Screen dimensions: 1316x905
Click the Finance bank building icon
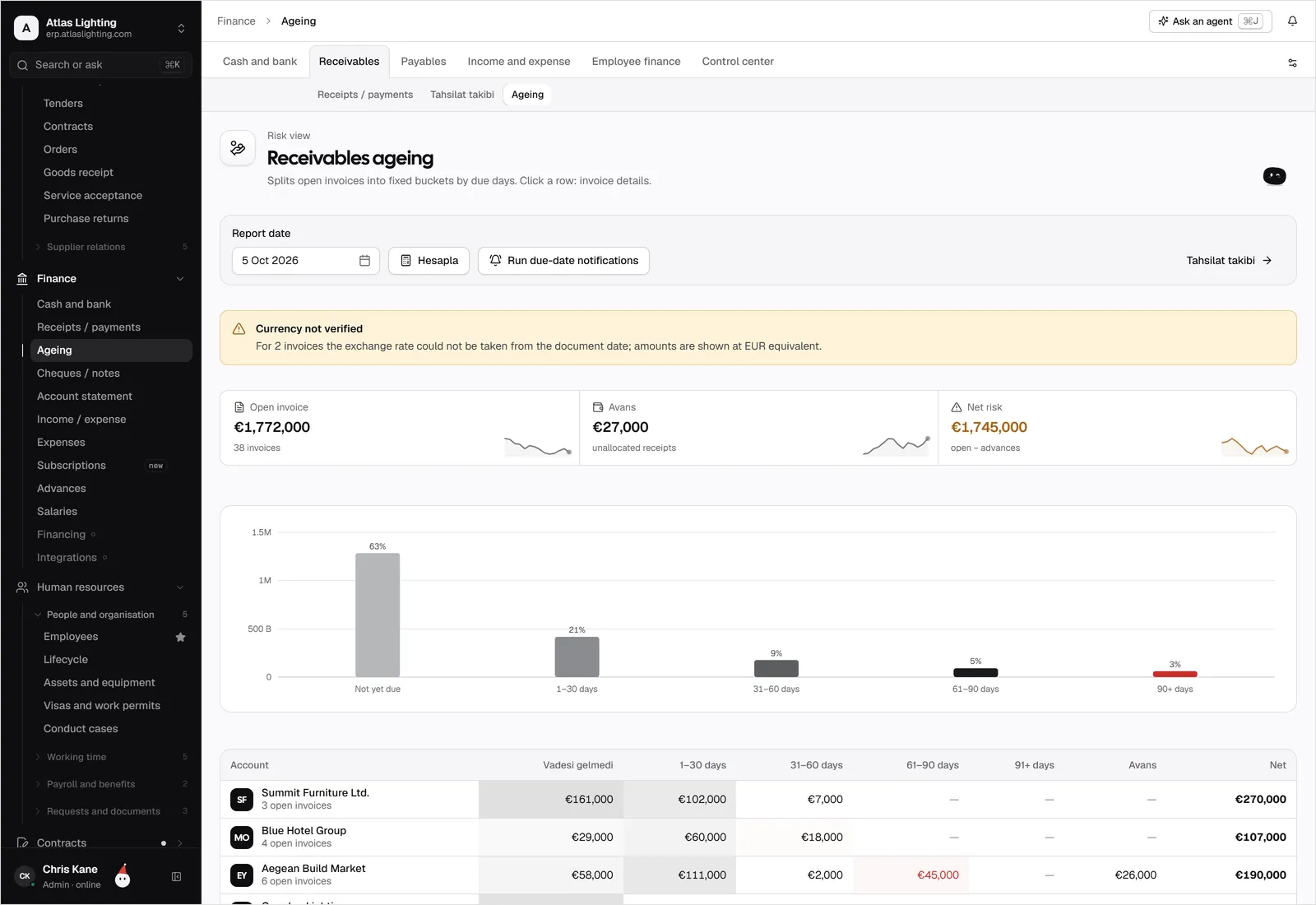[x=22, y=279]
